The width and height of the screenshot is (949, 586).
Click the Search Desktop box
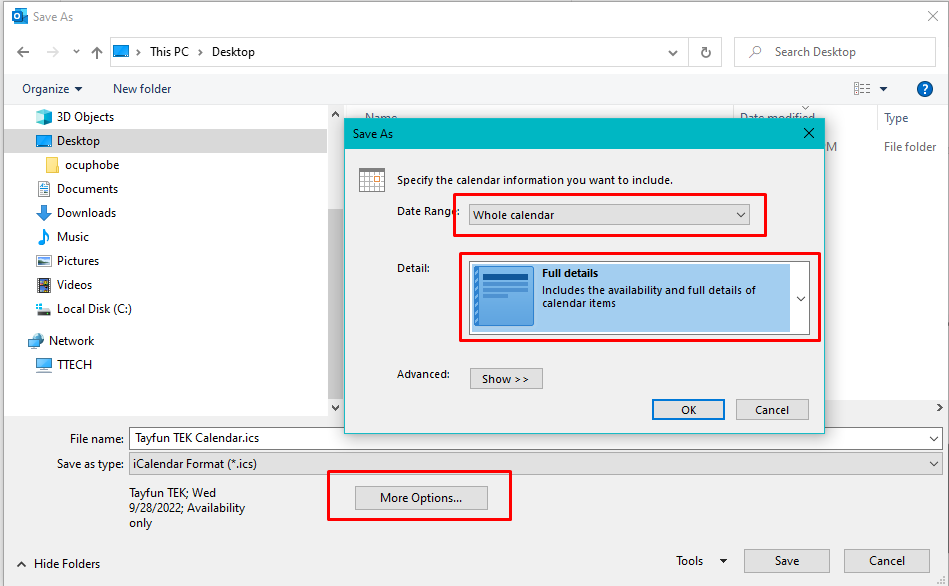pyautogui.click(x=845, y=52)
